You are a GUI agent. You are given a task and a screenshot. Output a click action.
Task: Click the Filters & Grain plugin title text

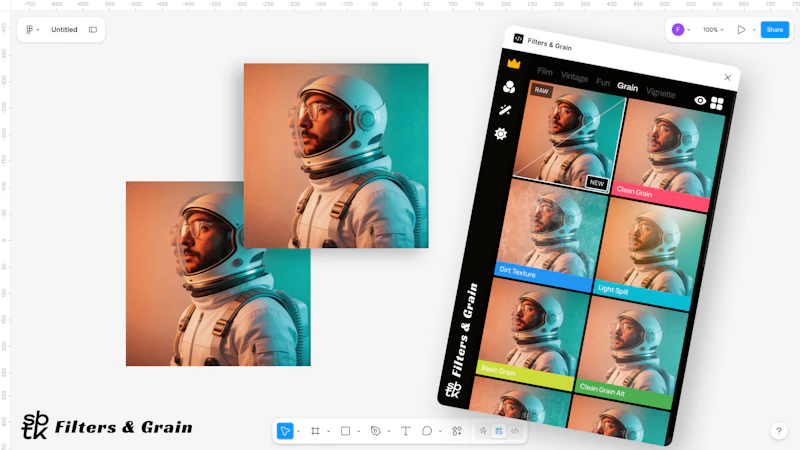pos(549,44)
